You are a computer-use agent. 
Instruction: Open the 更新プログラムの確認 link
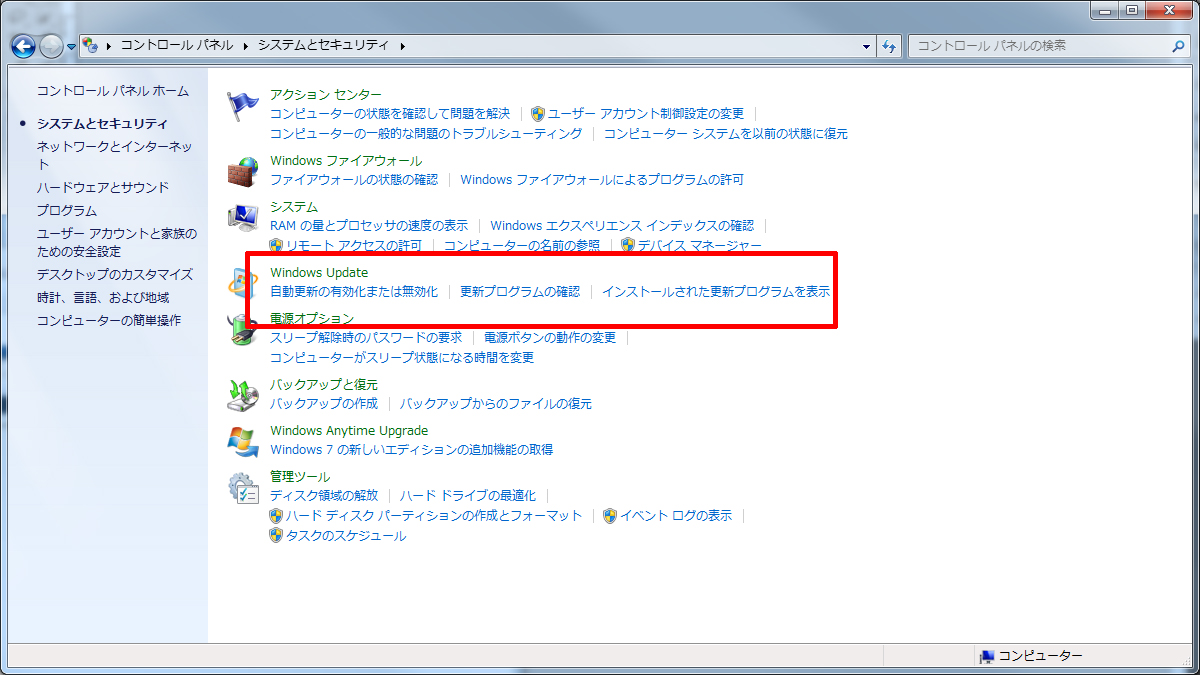[x=519, y=292]
